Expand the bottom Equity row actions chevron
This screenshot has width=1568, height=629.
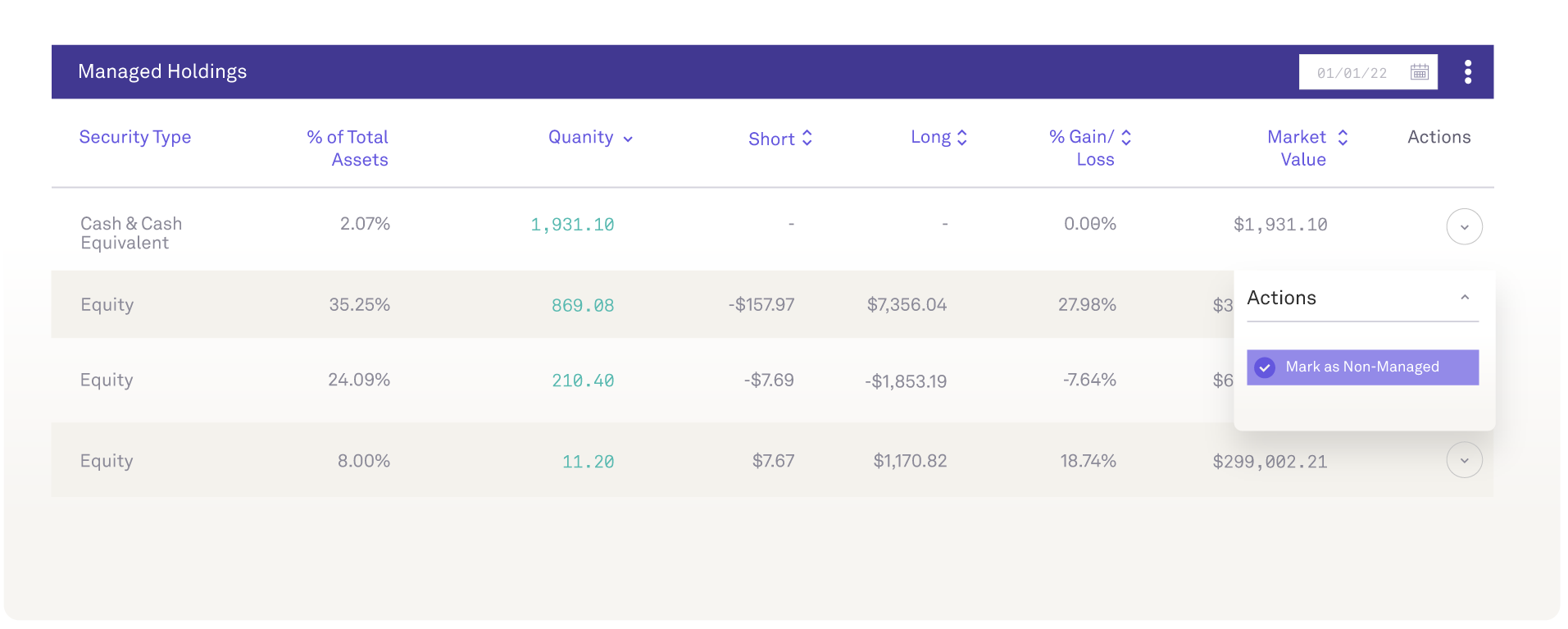coord(1464,460)
